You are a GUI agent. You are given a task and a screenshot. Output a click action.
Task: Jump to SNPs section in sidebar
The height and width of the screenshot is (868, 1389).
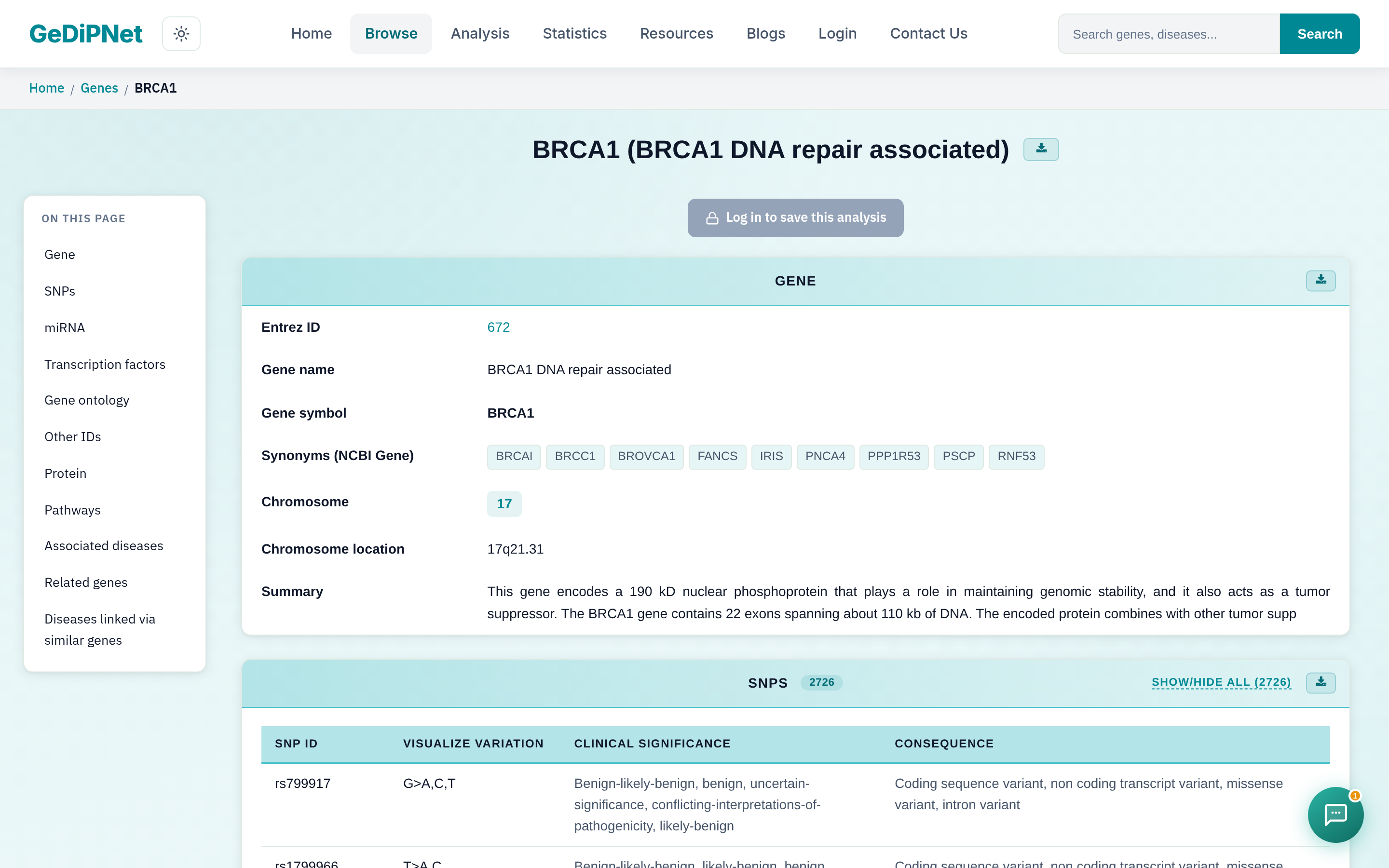point(114,292)
